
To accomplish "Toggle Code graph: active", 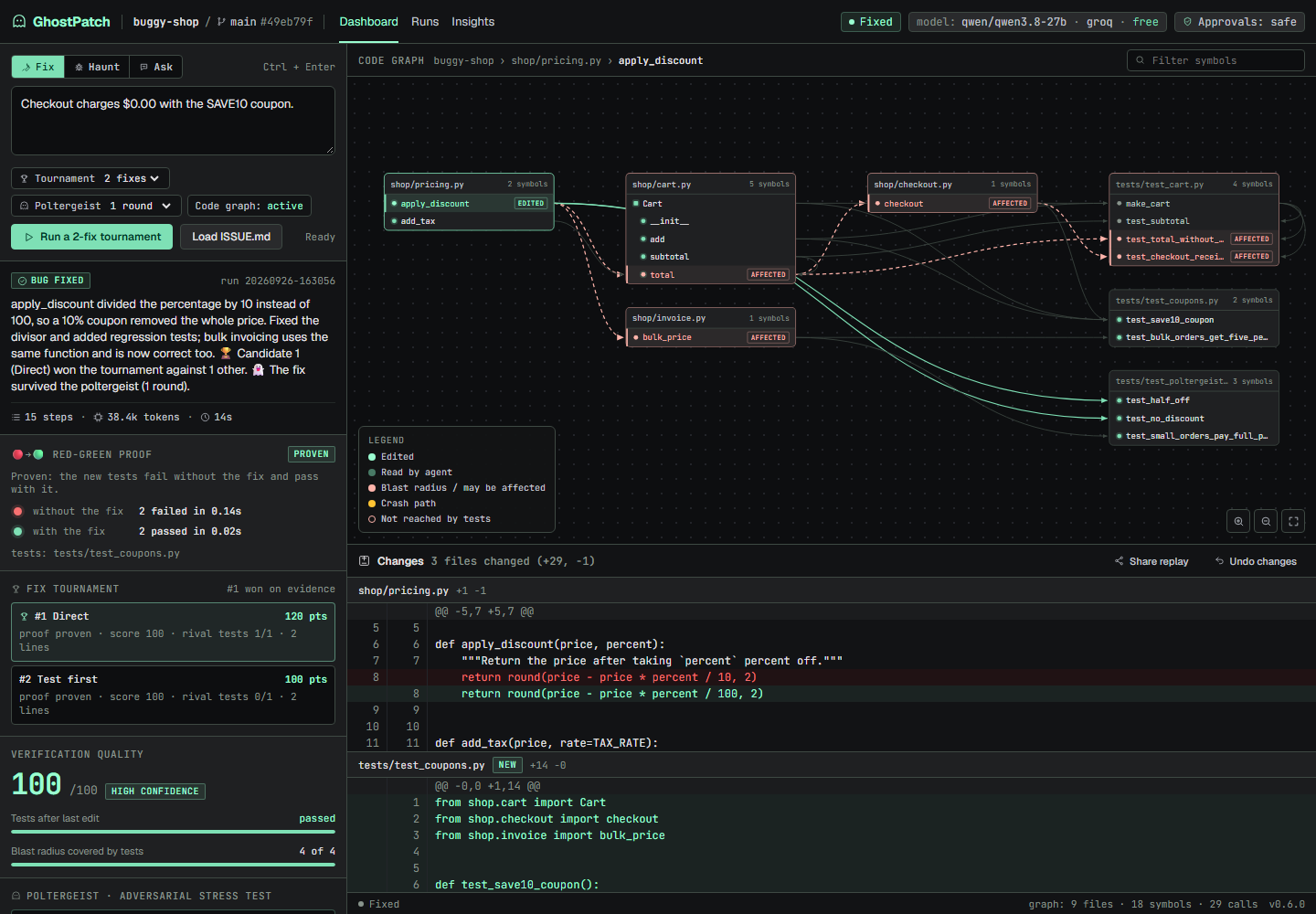I will pyautogui.click(x=249, y=206).
